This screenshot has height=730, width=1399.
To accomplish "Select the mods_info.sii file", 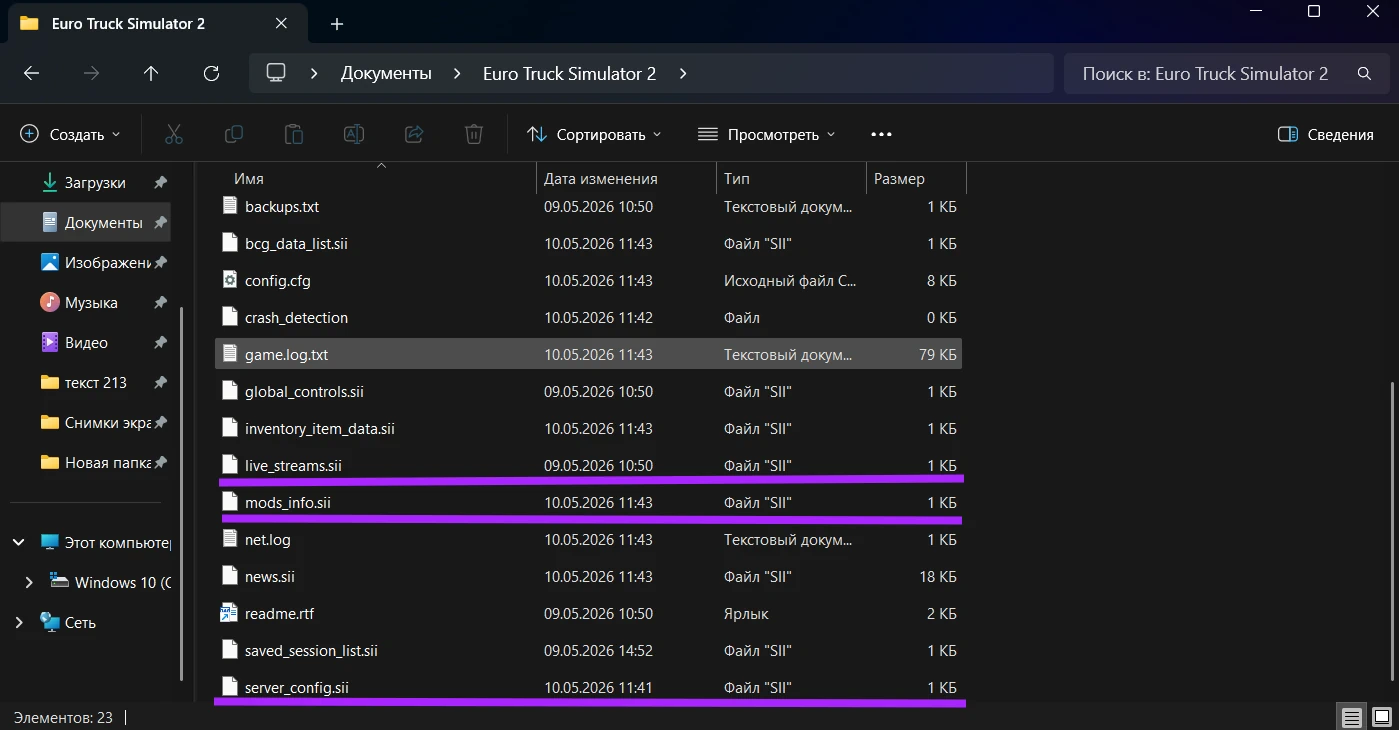I will click(x=588, y=502).
